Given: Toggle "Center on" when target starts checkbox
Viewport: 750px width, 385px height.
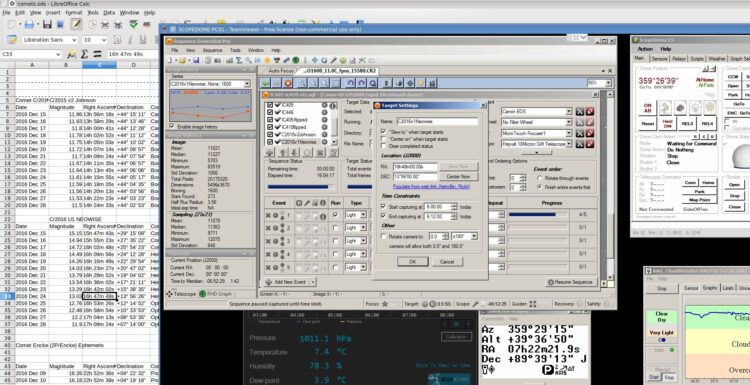Looking at the screenshot, I should click(x=383, y=139).
